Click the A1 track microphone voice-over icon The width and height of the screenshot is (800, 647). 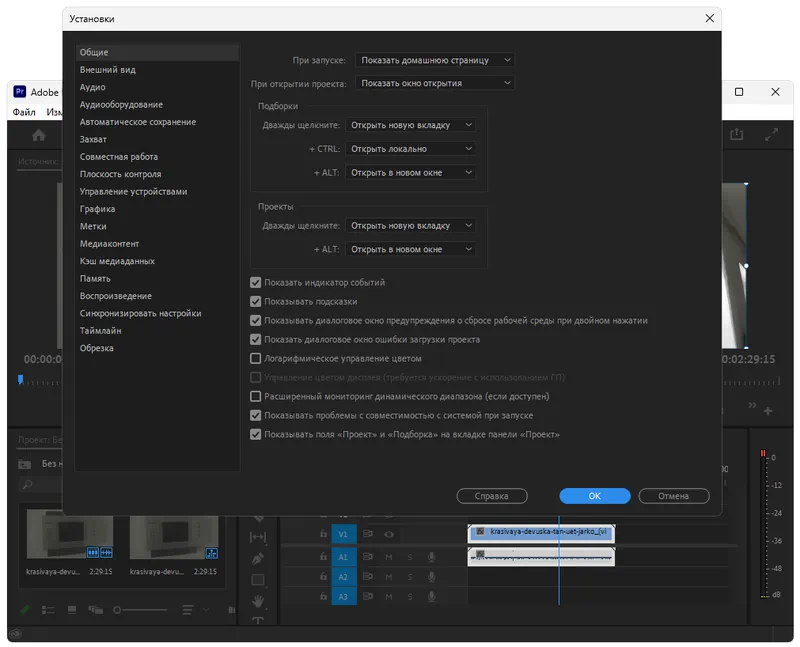[x=432, y=557]
